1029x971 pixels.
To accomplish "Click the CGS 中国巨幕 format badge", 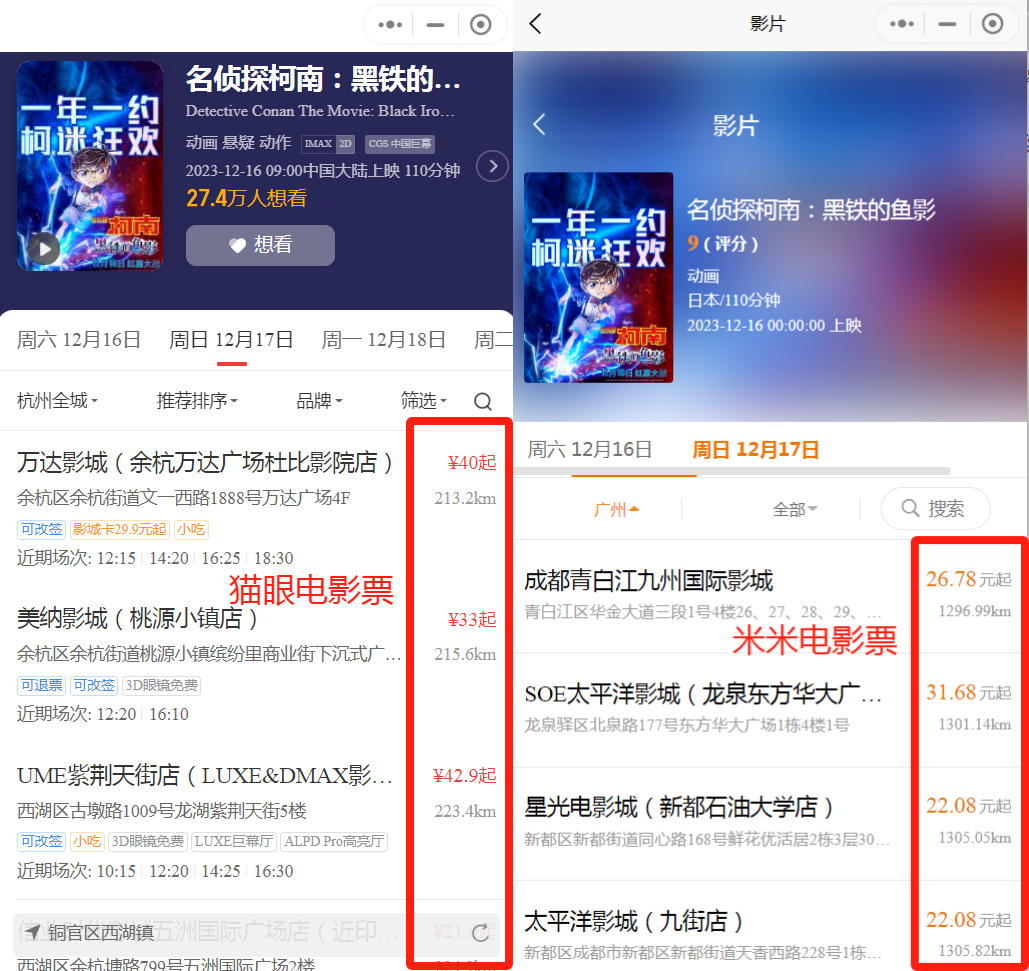I will pos(400,144).
